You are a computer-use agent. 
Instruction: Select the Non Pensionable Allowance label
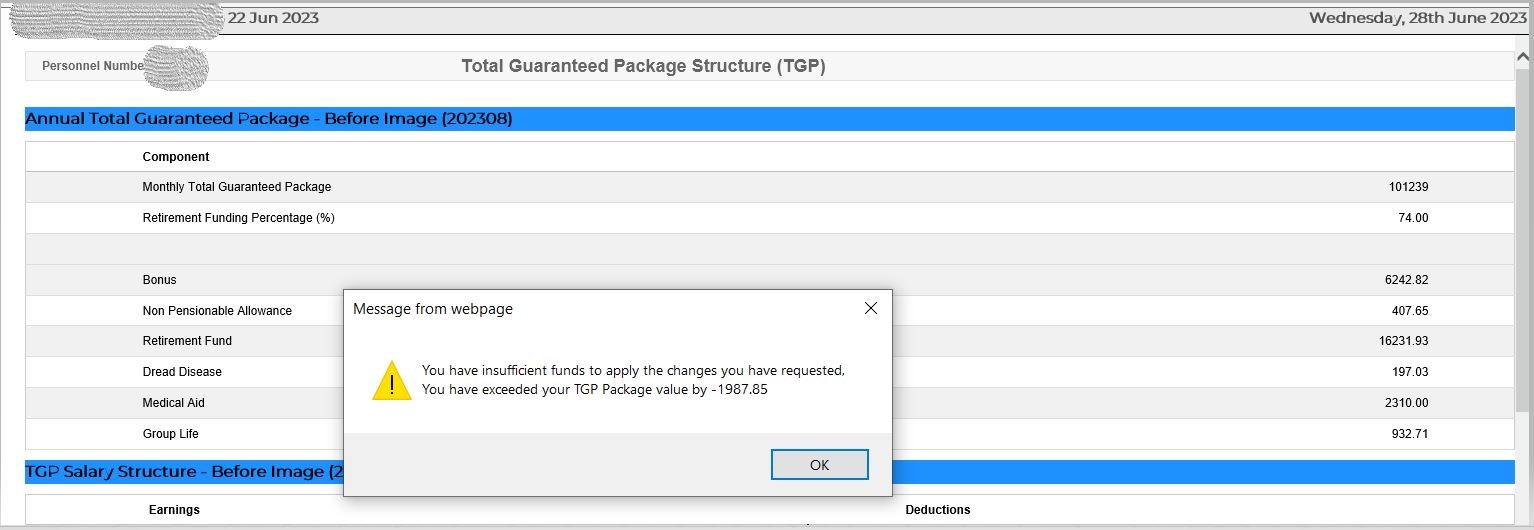[x=217, y=311]
